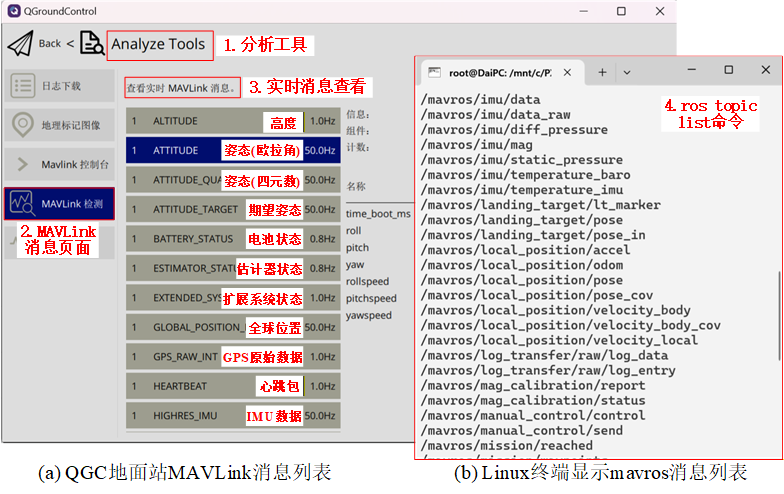Maximize the terminal window
The width and height of the screenshot is (784, 494).
coord(728,70)
